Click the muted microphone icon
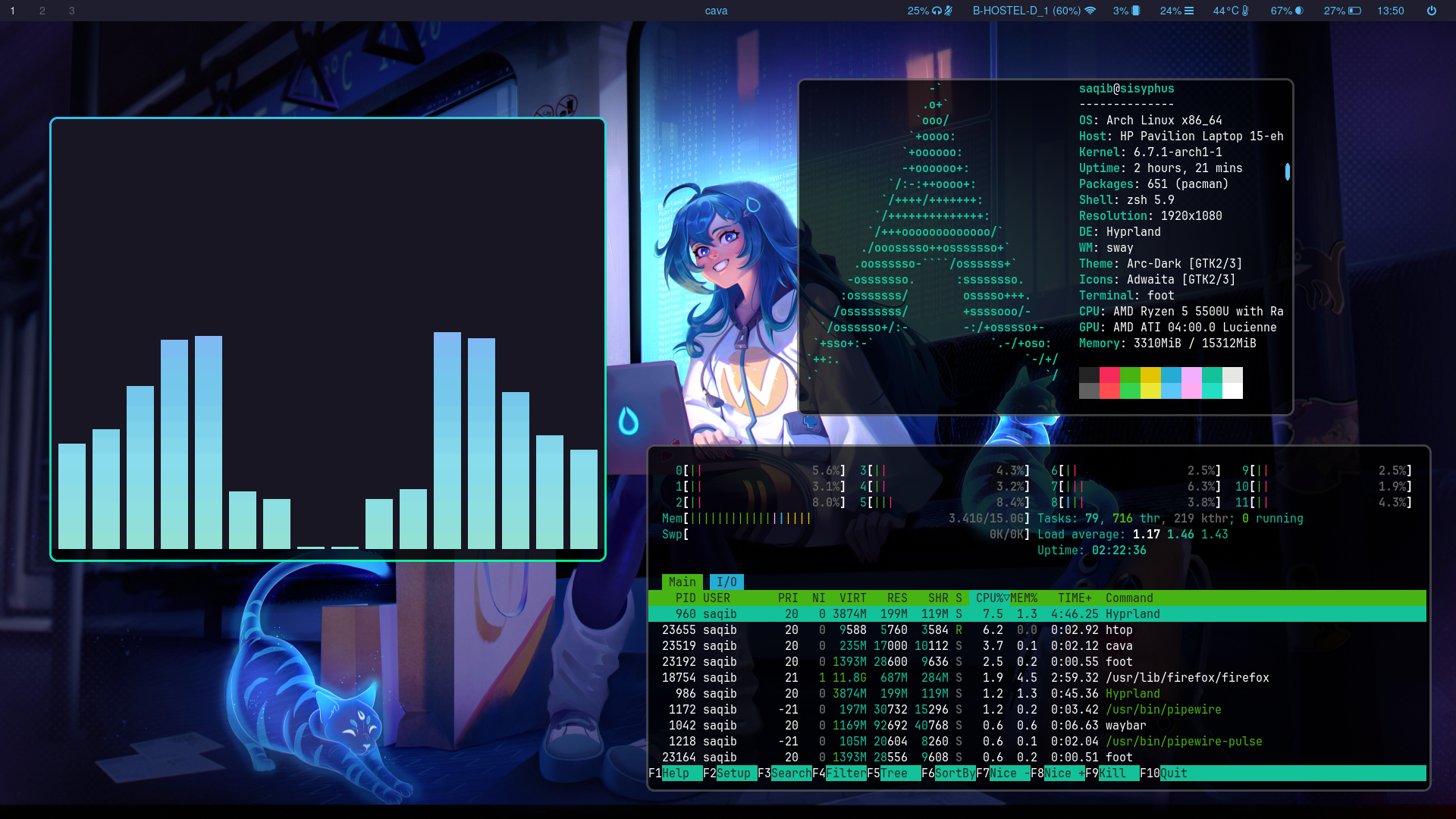 [948, 11]
